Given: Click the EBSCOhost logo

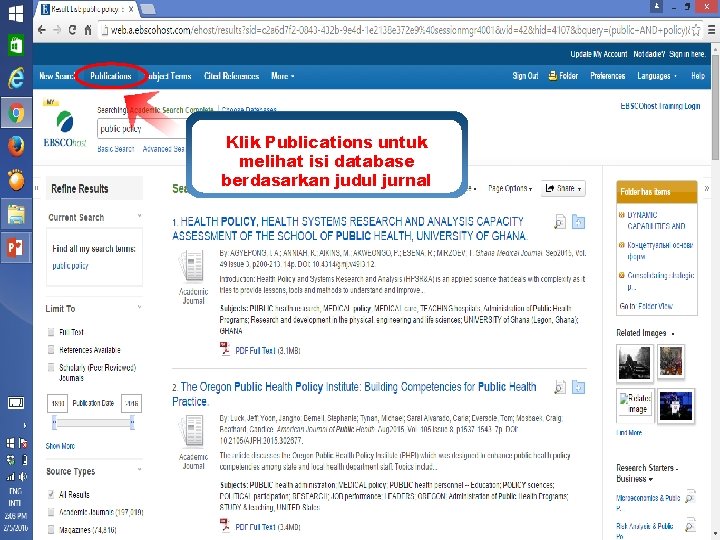Looking at the screenshot, I should pyautogui.click(x=65, y=129).
